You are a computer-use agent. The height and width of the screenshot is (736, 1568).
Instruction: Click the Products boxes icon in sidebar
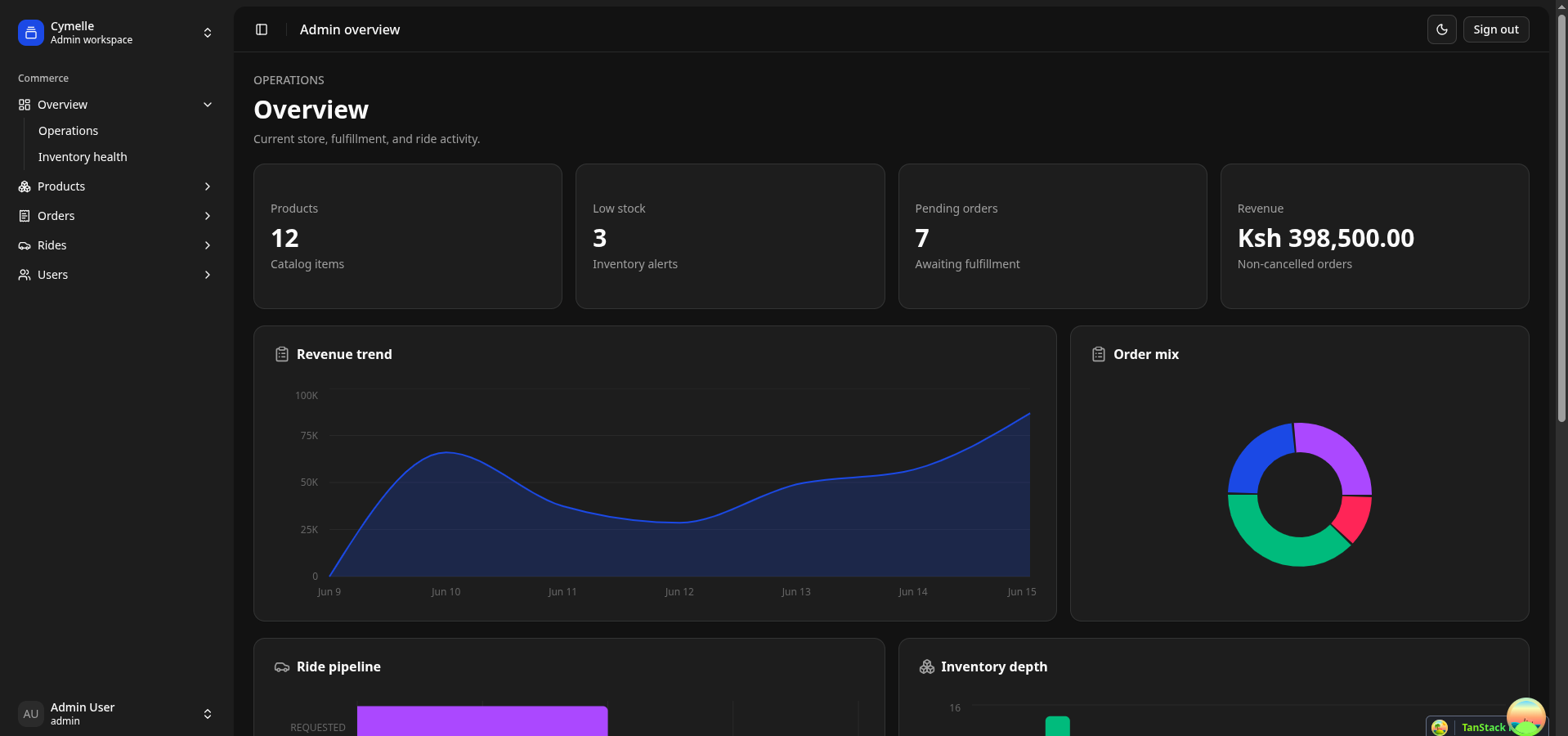tap(25, 186)
